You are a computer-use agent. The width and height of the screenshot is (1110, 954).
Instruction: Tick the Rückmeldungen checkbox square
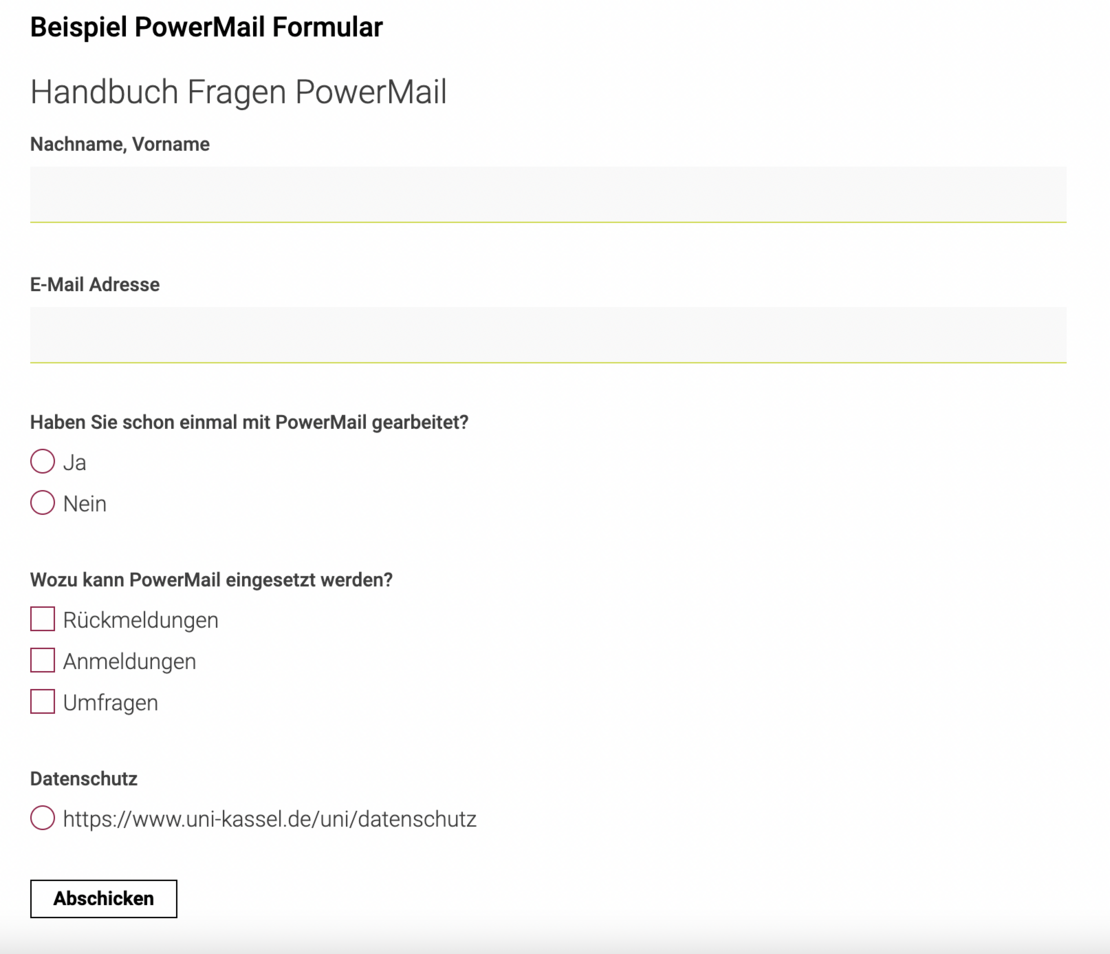42,619
